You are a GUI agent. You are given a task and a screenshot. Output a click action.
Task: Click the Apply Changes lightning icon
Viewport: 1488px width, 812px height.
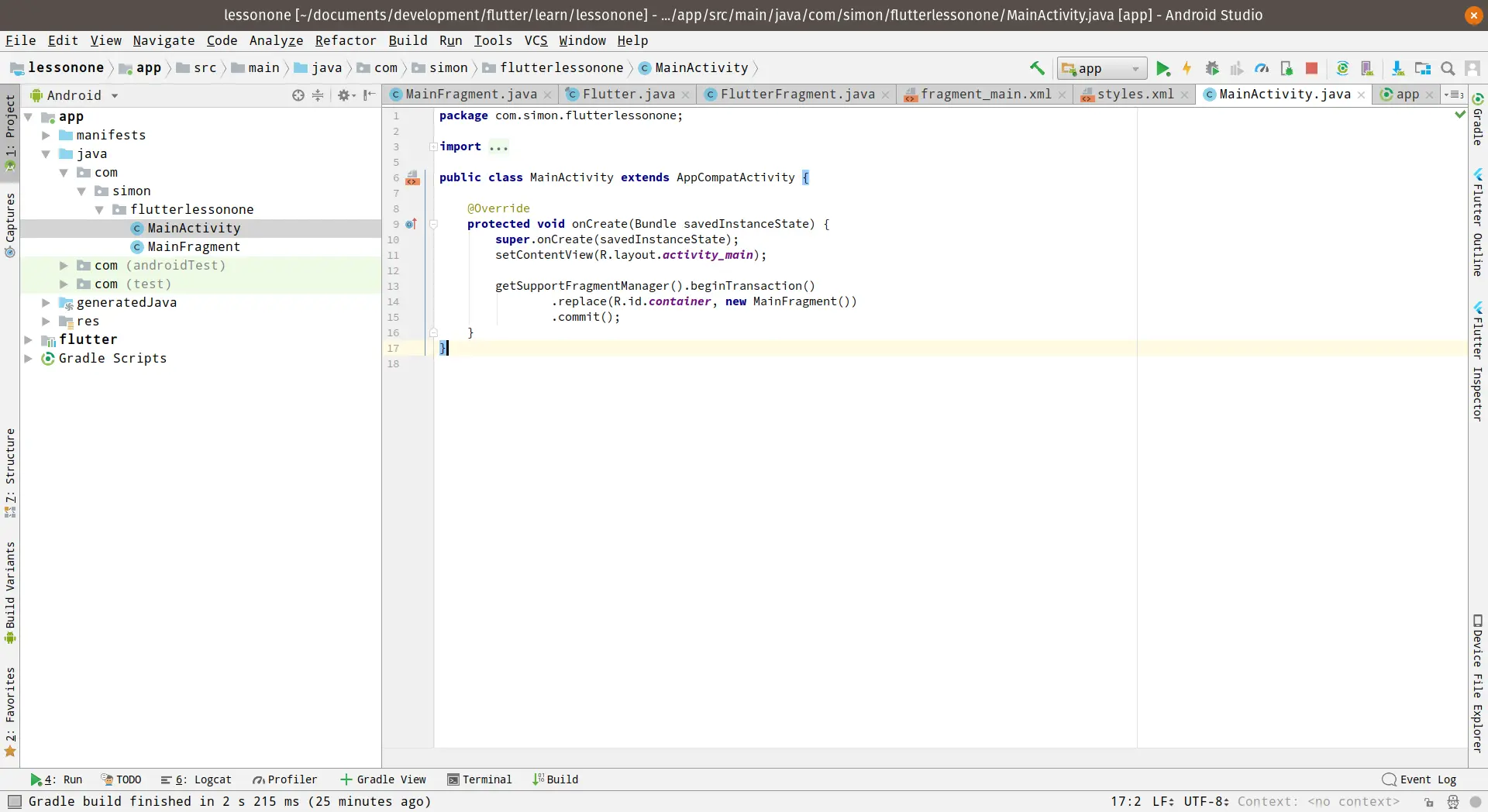1187,68
